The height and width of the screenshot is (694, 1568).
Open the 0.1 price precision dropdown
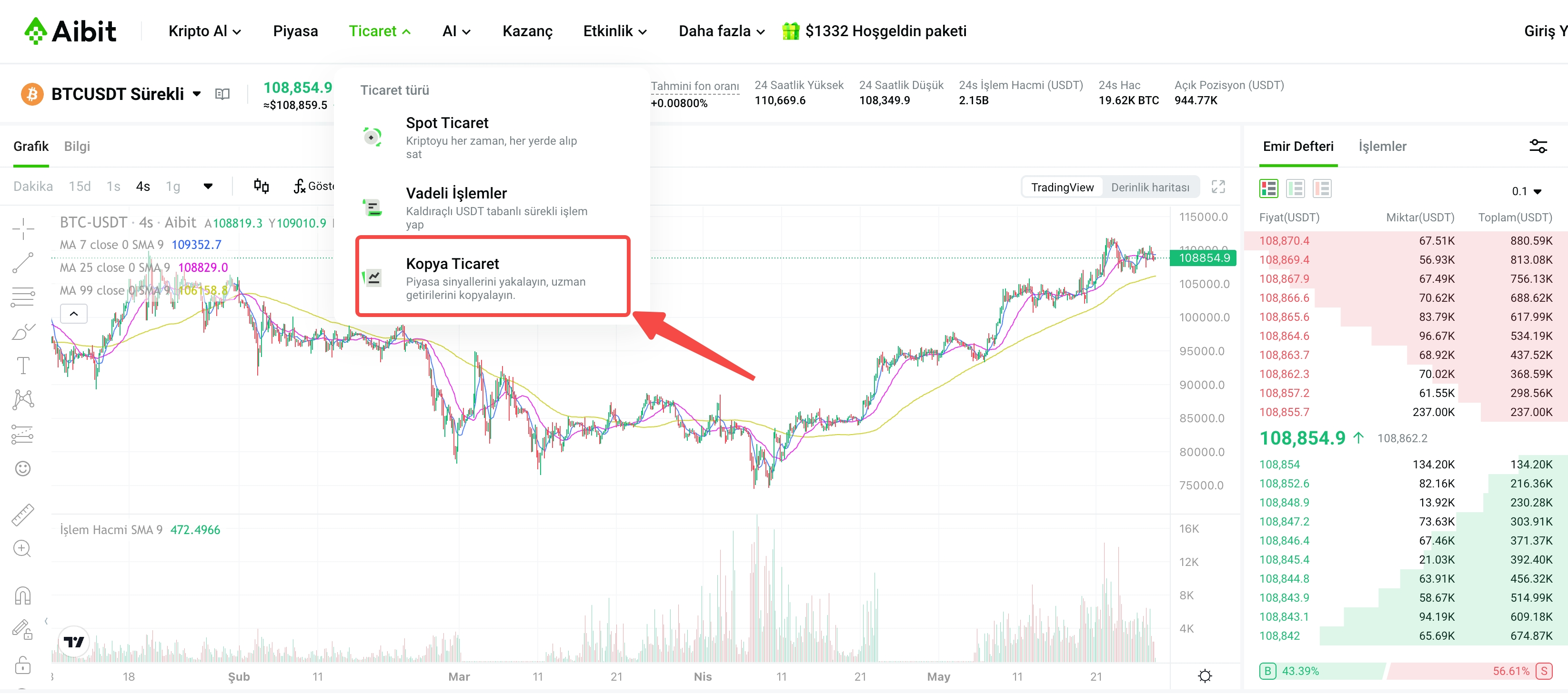click(1526, 192)
